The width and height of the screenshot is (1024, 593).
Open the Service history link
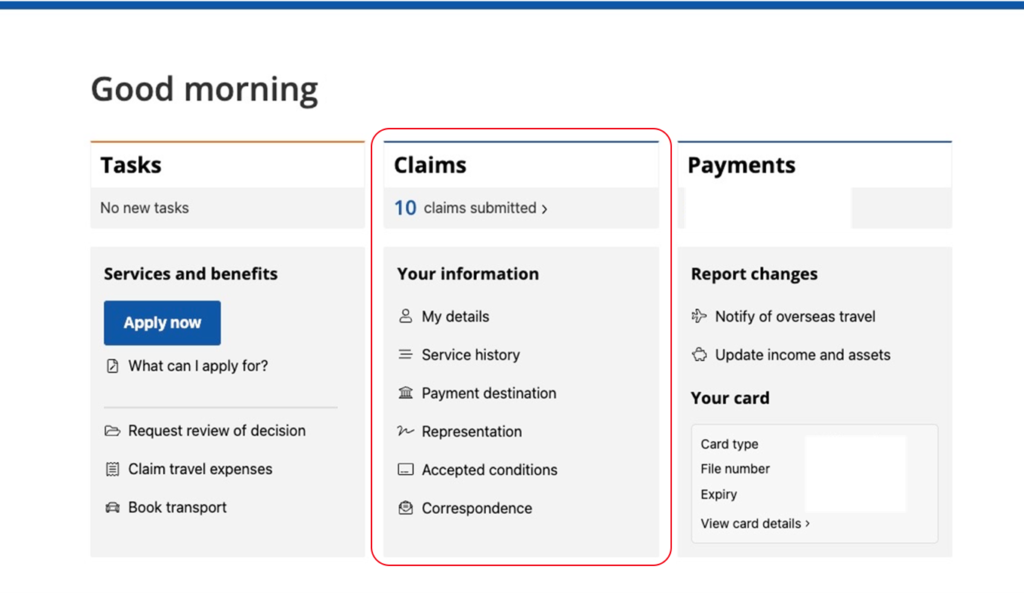coord(470,355)
